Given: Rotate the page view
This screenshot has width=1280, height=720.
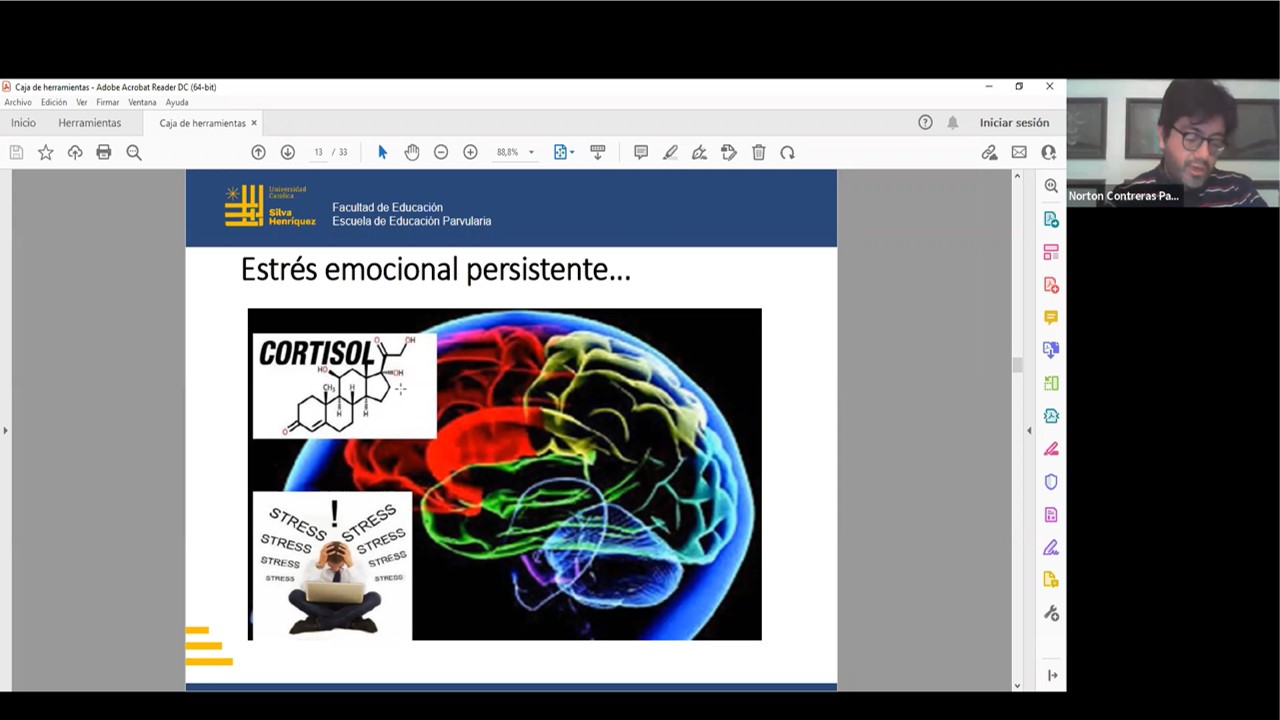Looking at the screenshot, I should tap(788, 152).
